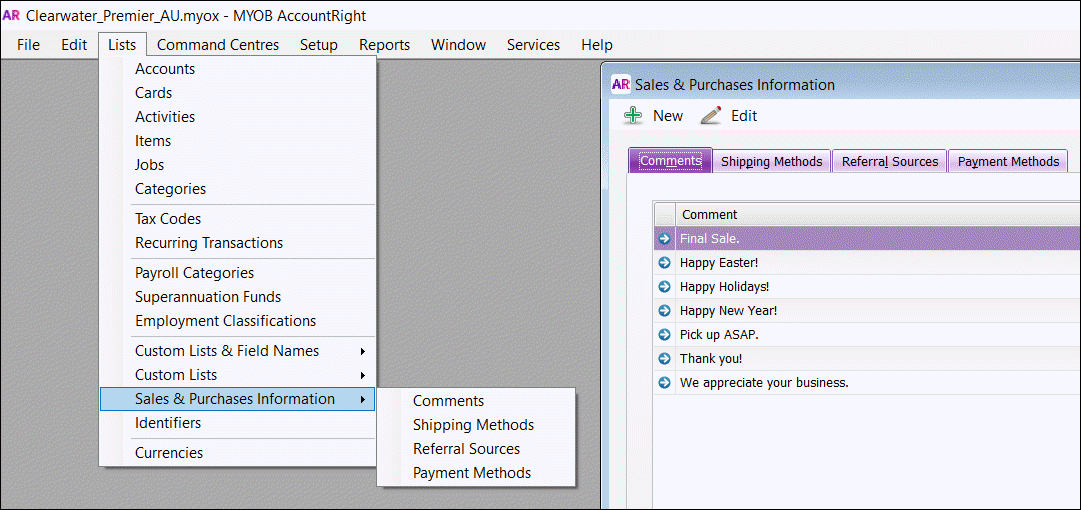This screenshot has width=1081, height=510.
Task: Select 'We appreciate your business.' comment row
Action: pyautogui.click(x=867, y=382)
